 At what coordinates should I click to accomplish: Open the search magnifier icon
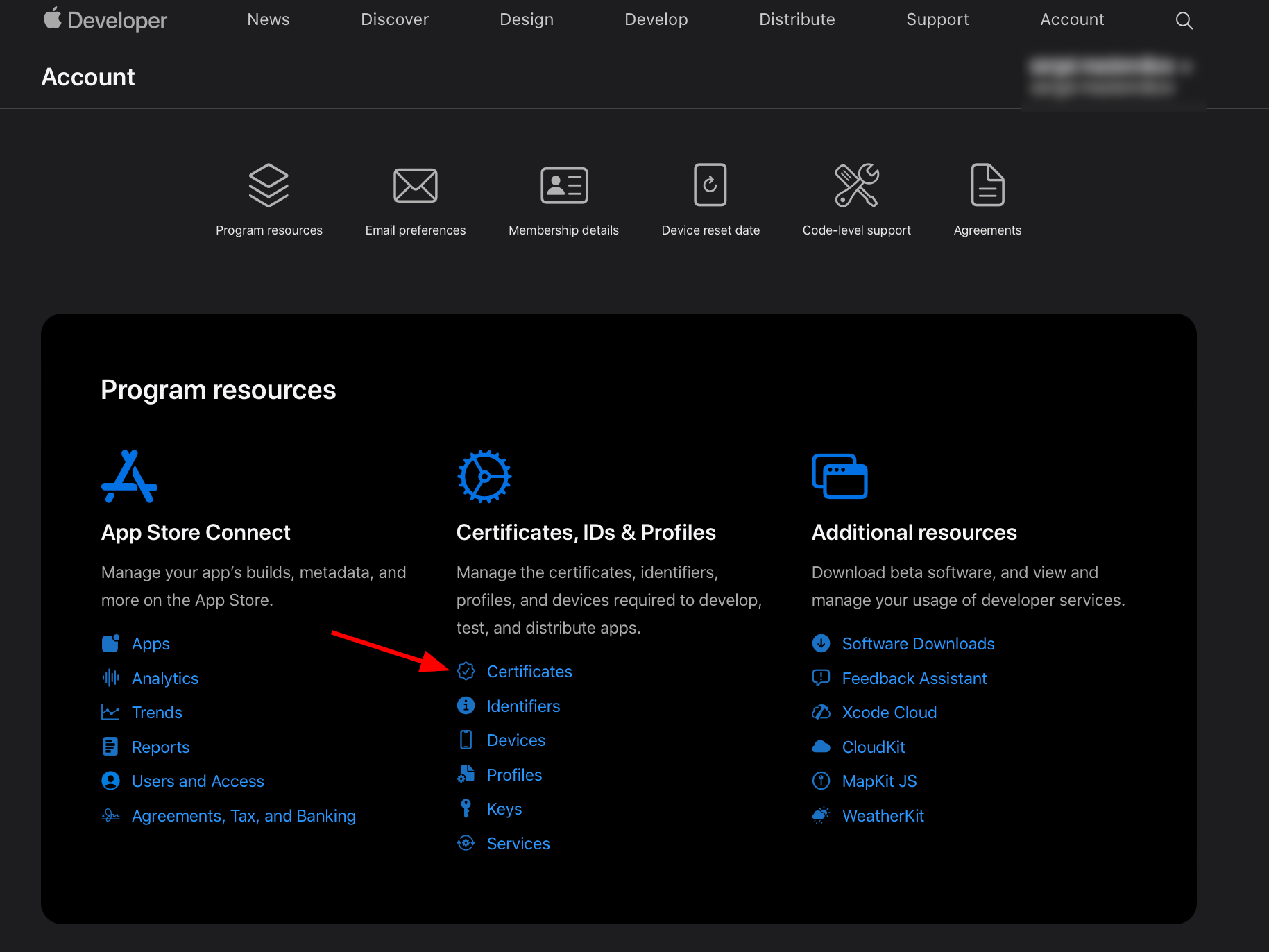click(x=1184, y=21)
